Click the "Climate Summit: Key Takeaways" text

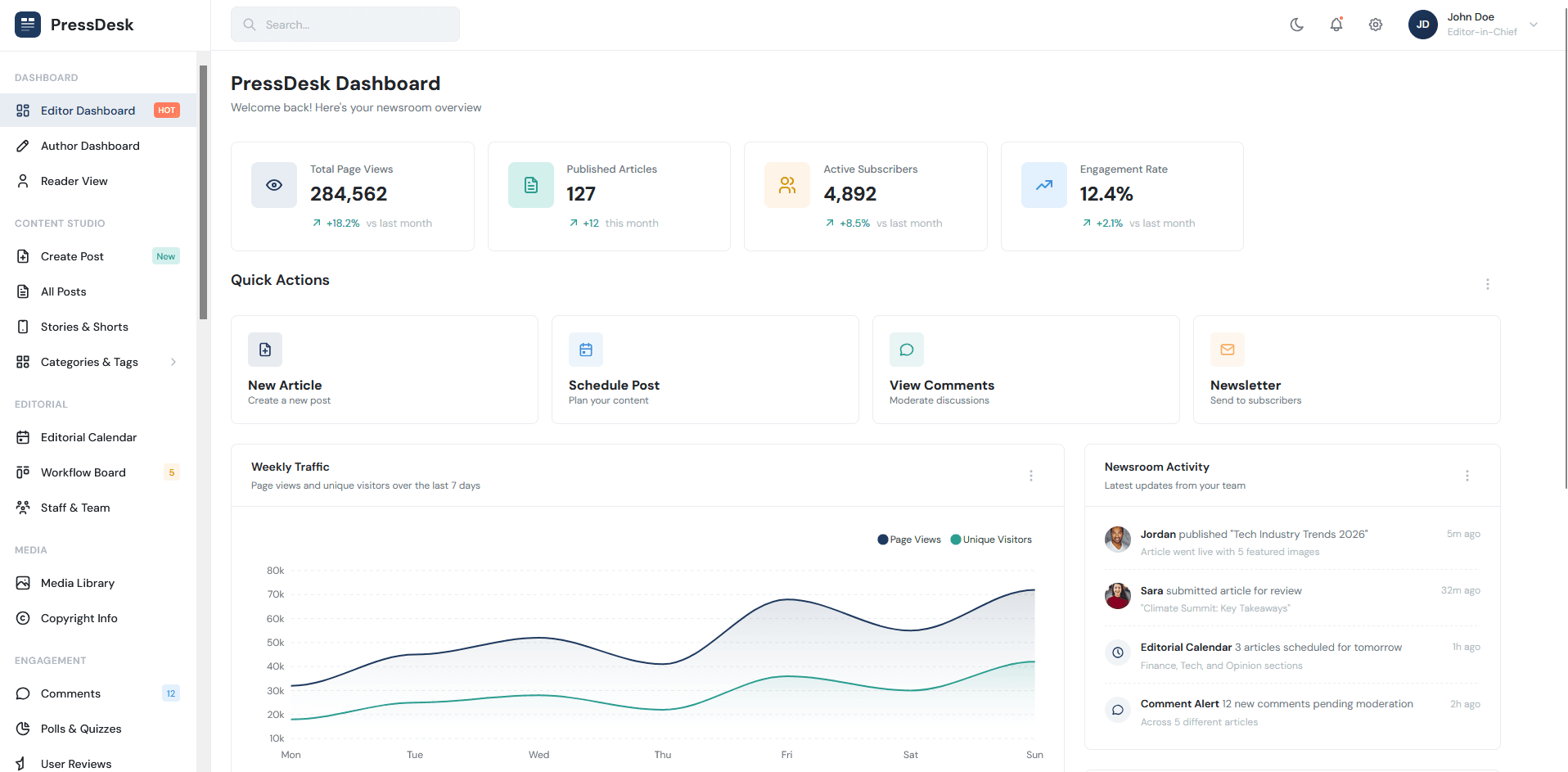point(1215,608)
